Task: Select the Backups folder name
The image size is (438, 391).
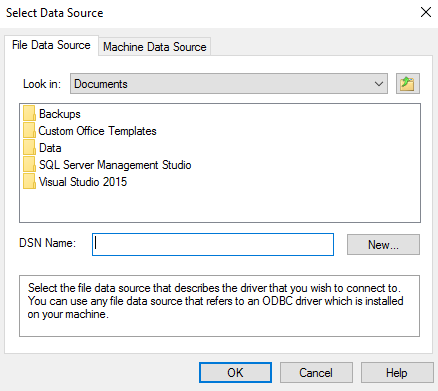Action: coord(60,114)
